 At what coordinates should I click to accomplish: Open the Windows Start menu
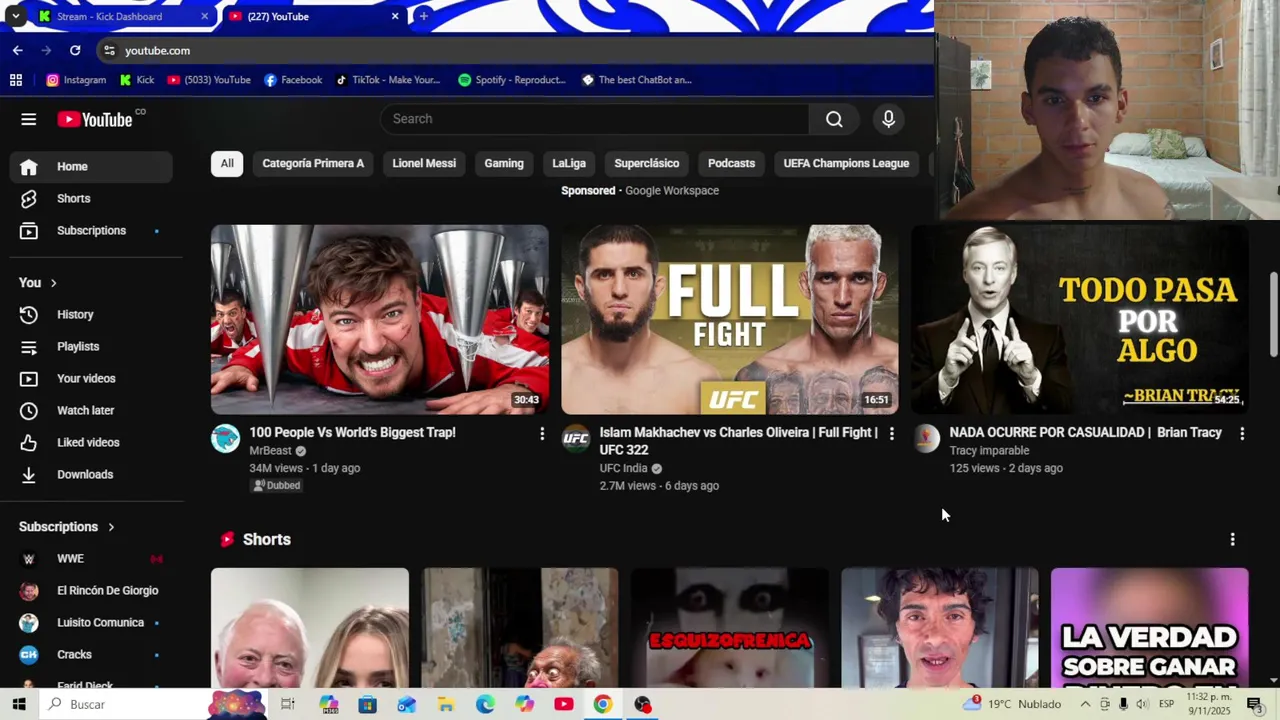pos(18,704)
